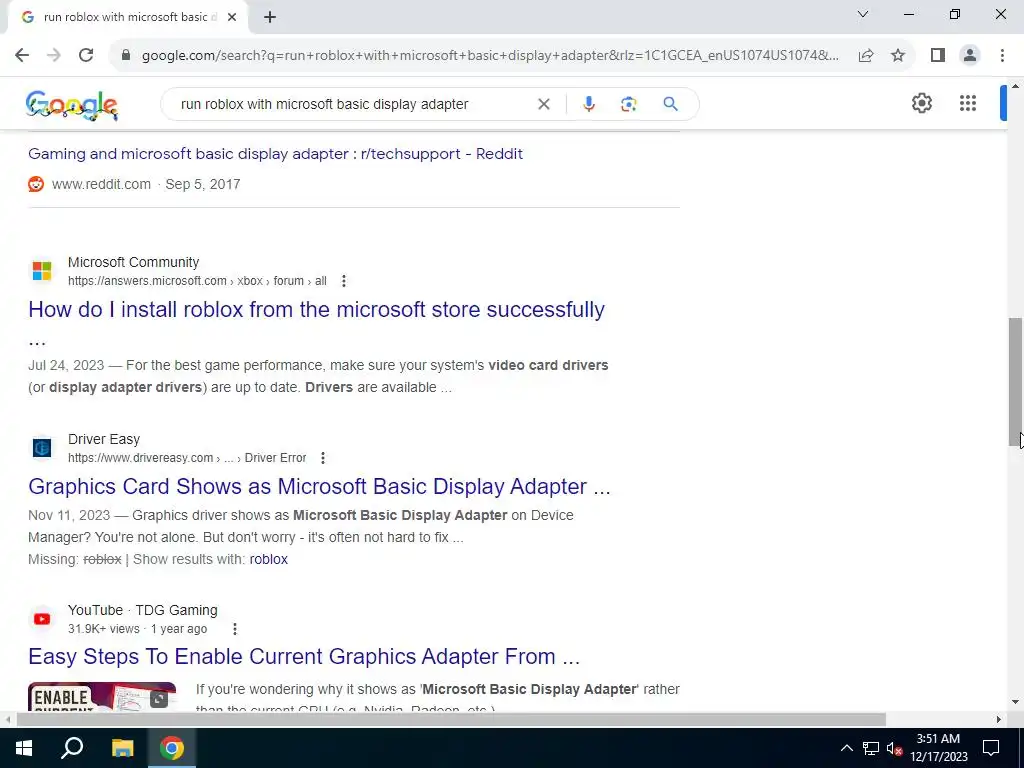
Task: Submit search with magnifier icon
Action: [670, 104]
